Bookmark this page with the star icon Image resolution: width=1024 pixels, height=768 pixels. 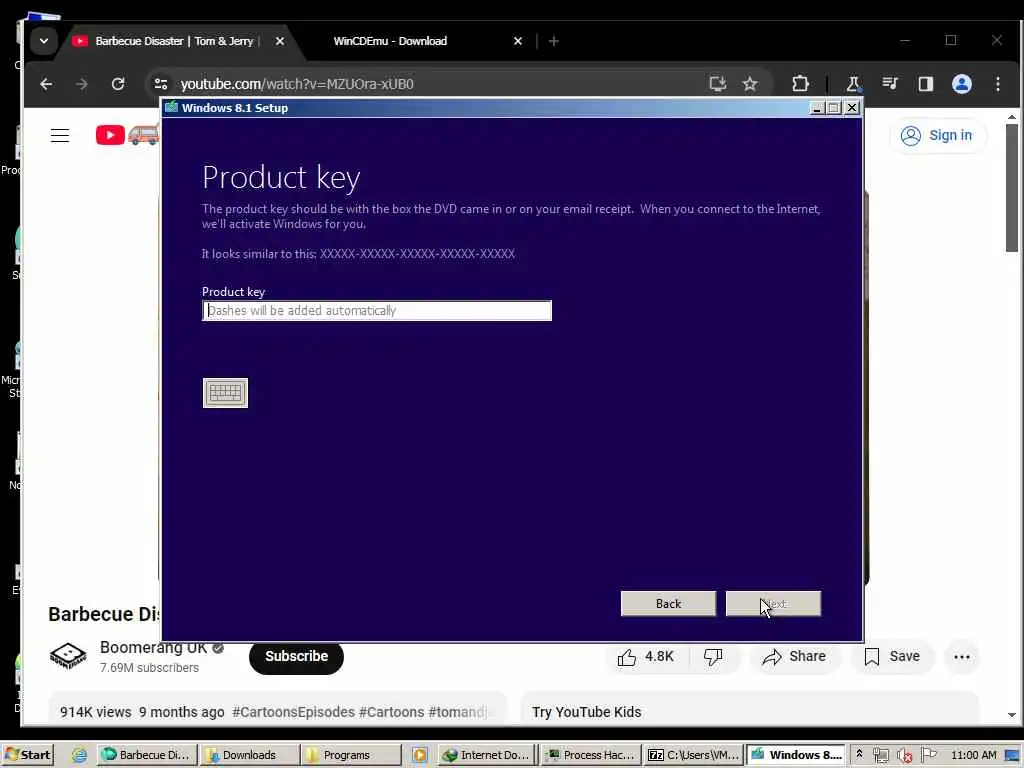pos(750,84)
